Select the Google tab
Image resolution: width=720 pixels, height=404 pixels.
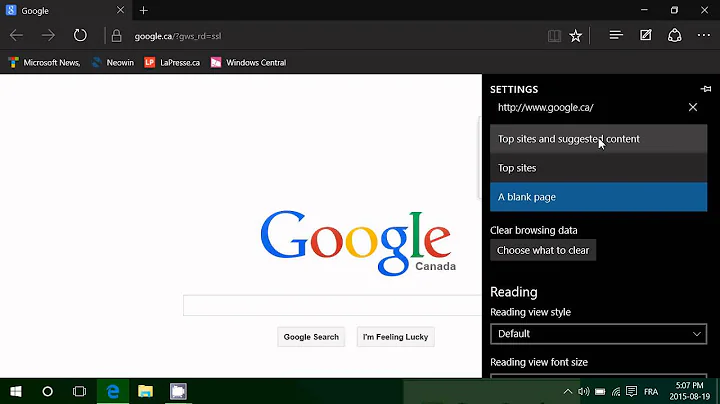[66, 10]
